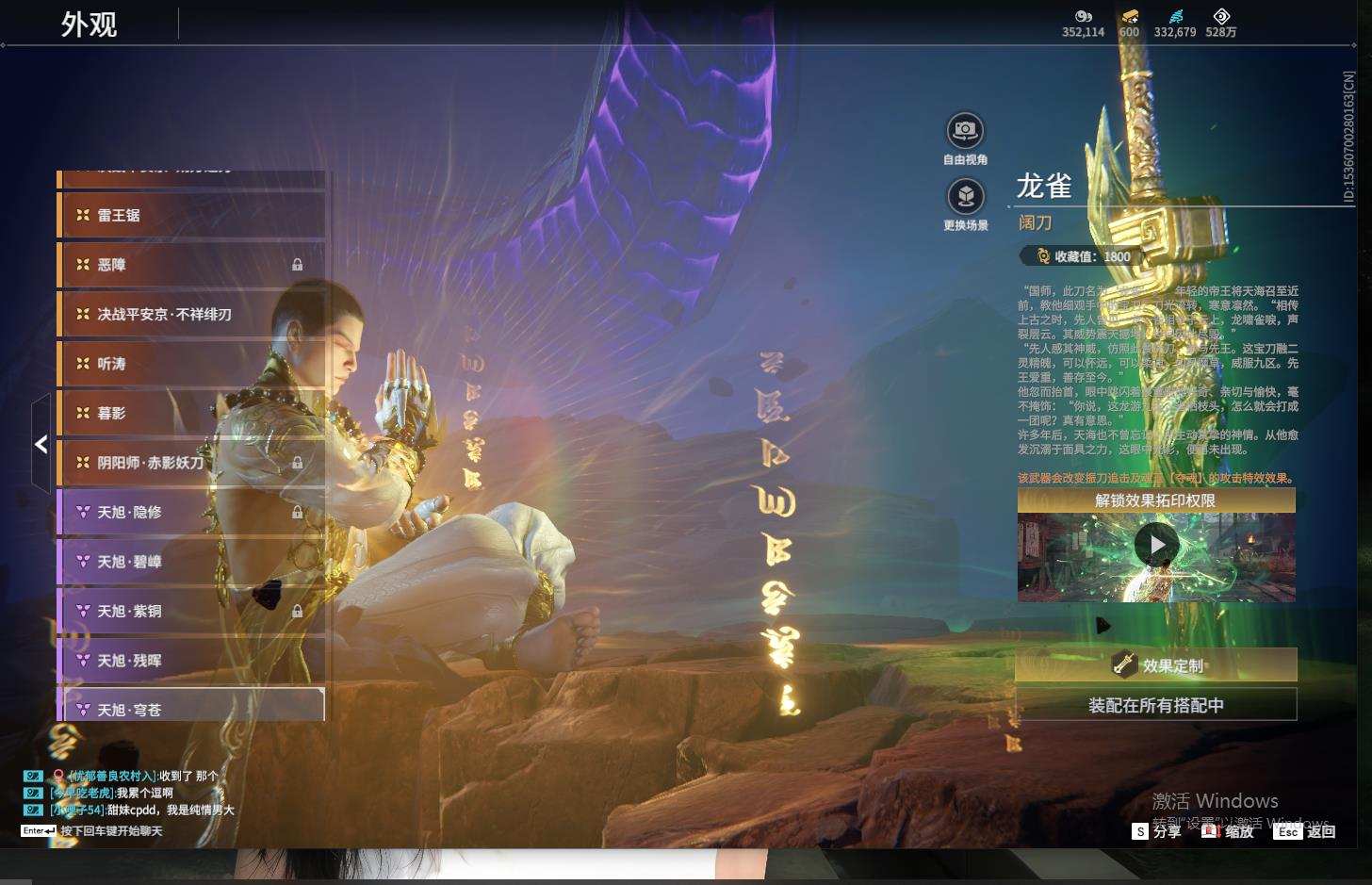Image resolution: width=1372 pixels, height=885 pixels.
Task: Collapse the skin list with the left arrow
Action: click(41, 444)
